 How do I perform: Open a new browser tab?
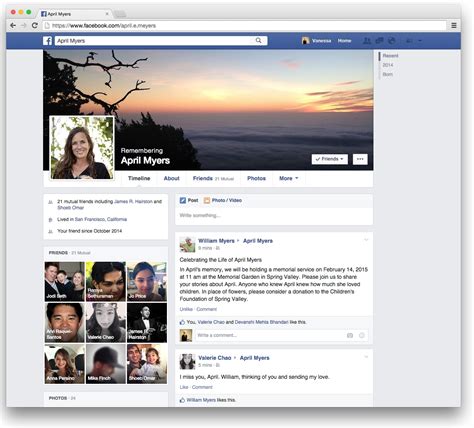pyautogui.click(x=120, y=14)
